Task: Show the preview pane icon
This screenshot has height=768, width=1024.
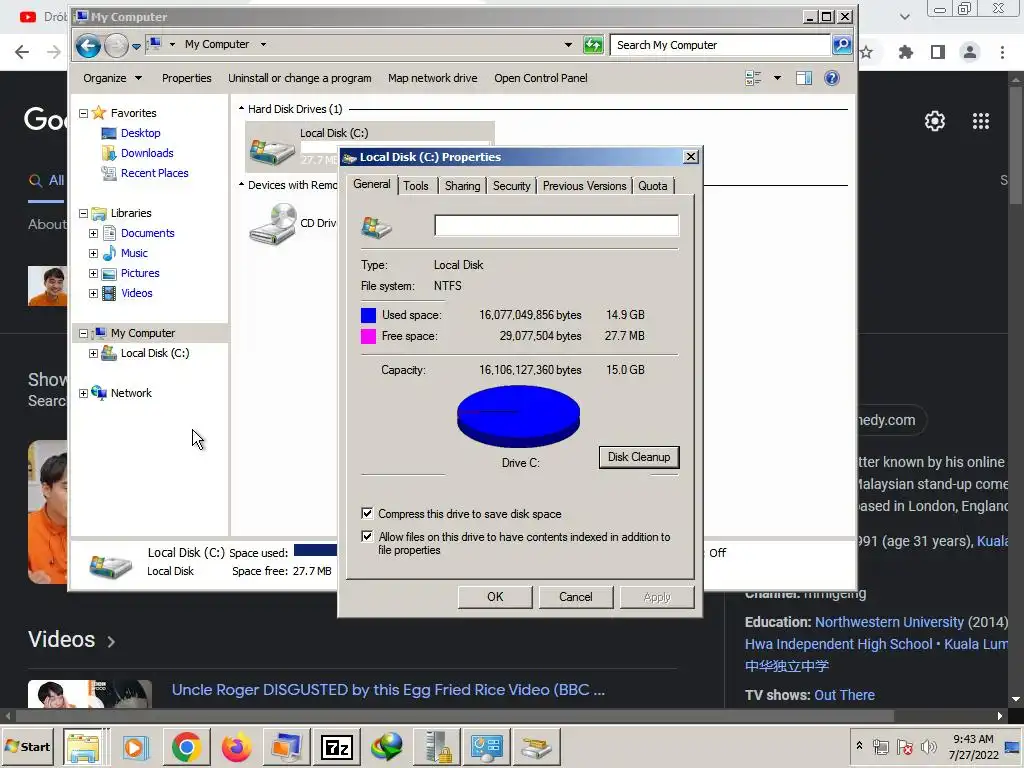Action: click(x=804, y=78)
